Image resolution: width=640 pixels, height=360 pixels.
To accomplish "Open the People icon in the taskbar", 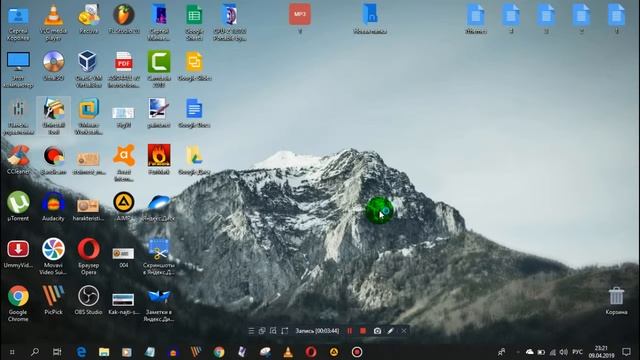I will tap(502, 352).
